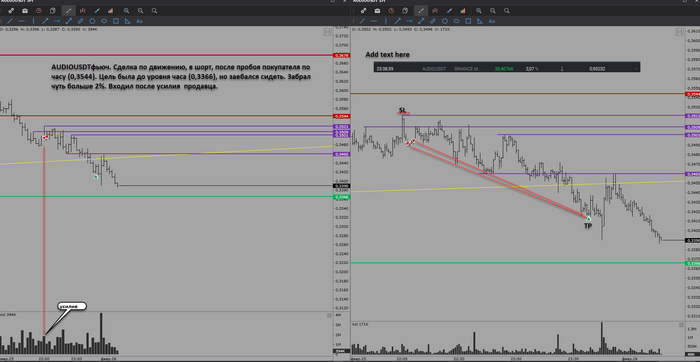Viewport: 700px width, 362px height.
Task: Select the brush tool in right chart toolbar
Action: tap(449, 10)
